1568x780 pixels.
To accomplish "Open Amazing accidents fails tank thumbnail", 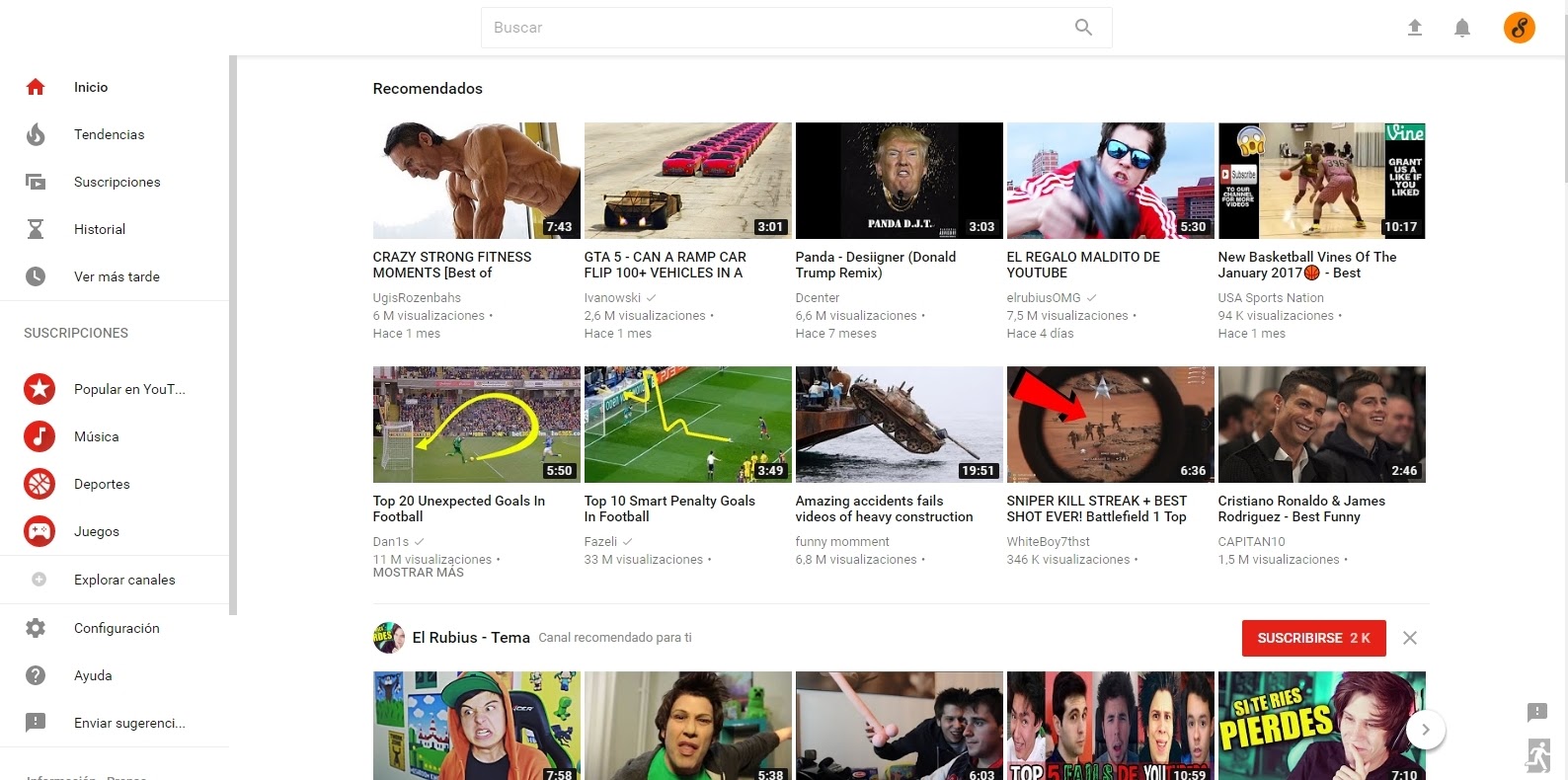I will (x=899, y=425).
